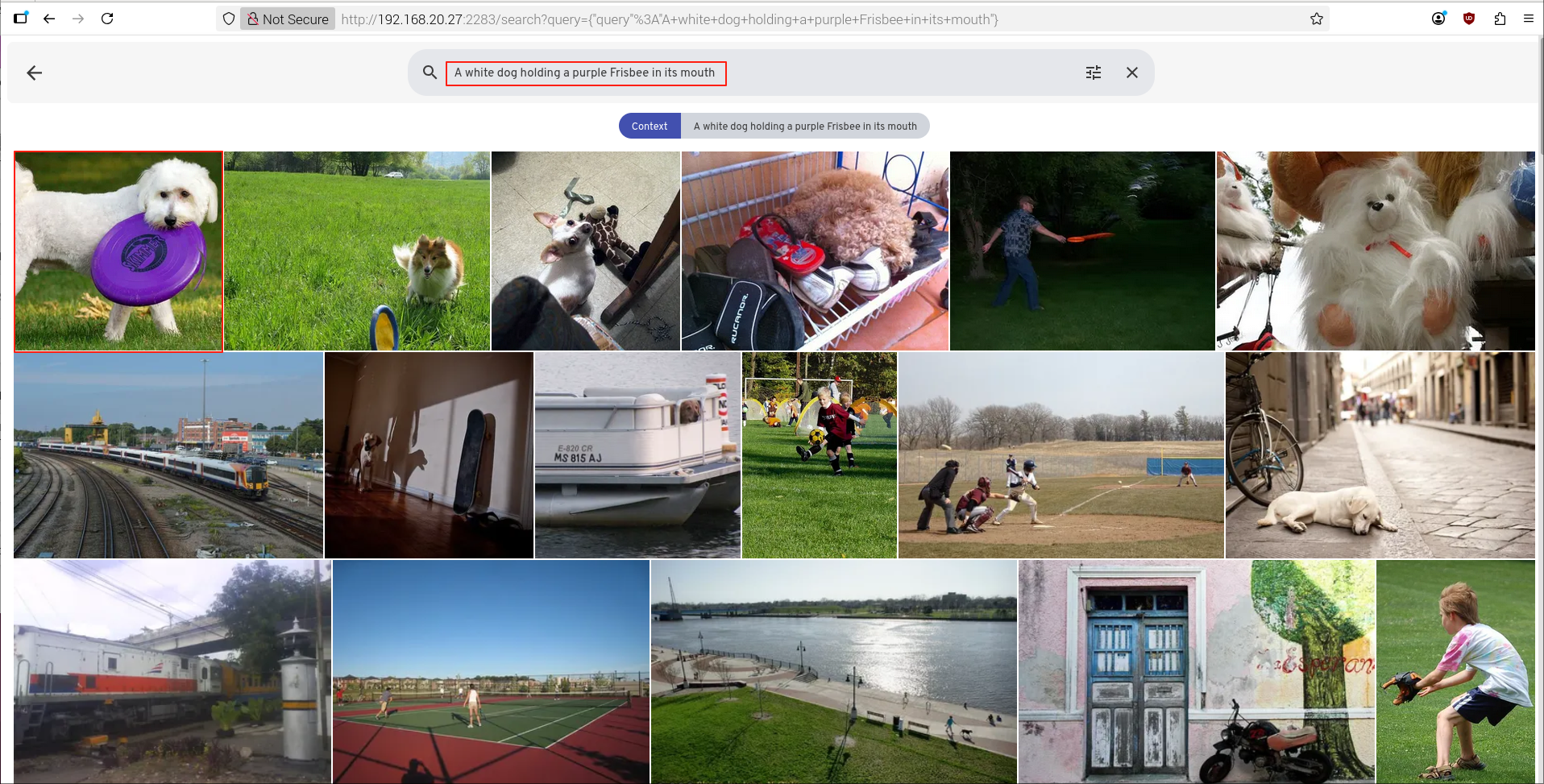Open the Firefox account icon
This screenshot has width=1544, height=784.
(1438, 19)
